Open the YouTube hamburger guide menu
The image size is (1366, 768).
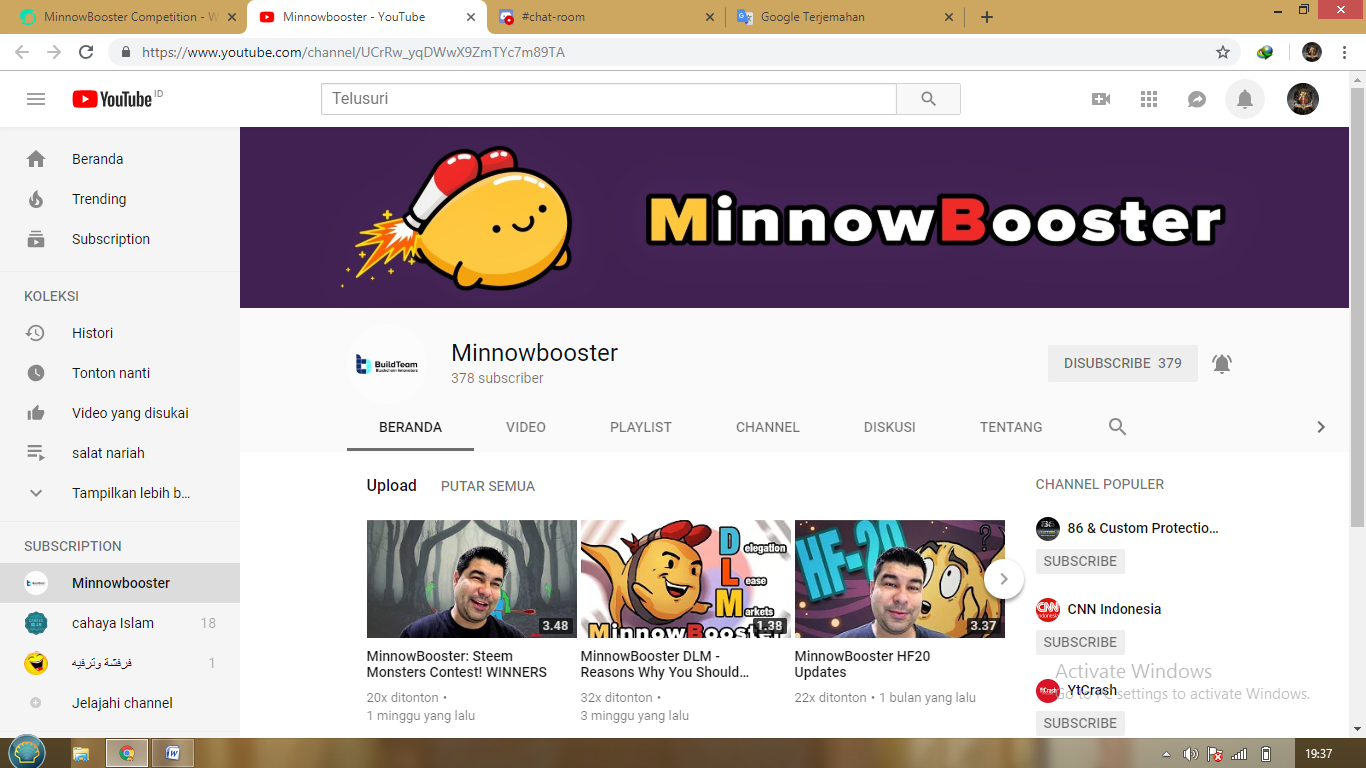pyautogui.click(x=36, y=99)
